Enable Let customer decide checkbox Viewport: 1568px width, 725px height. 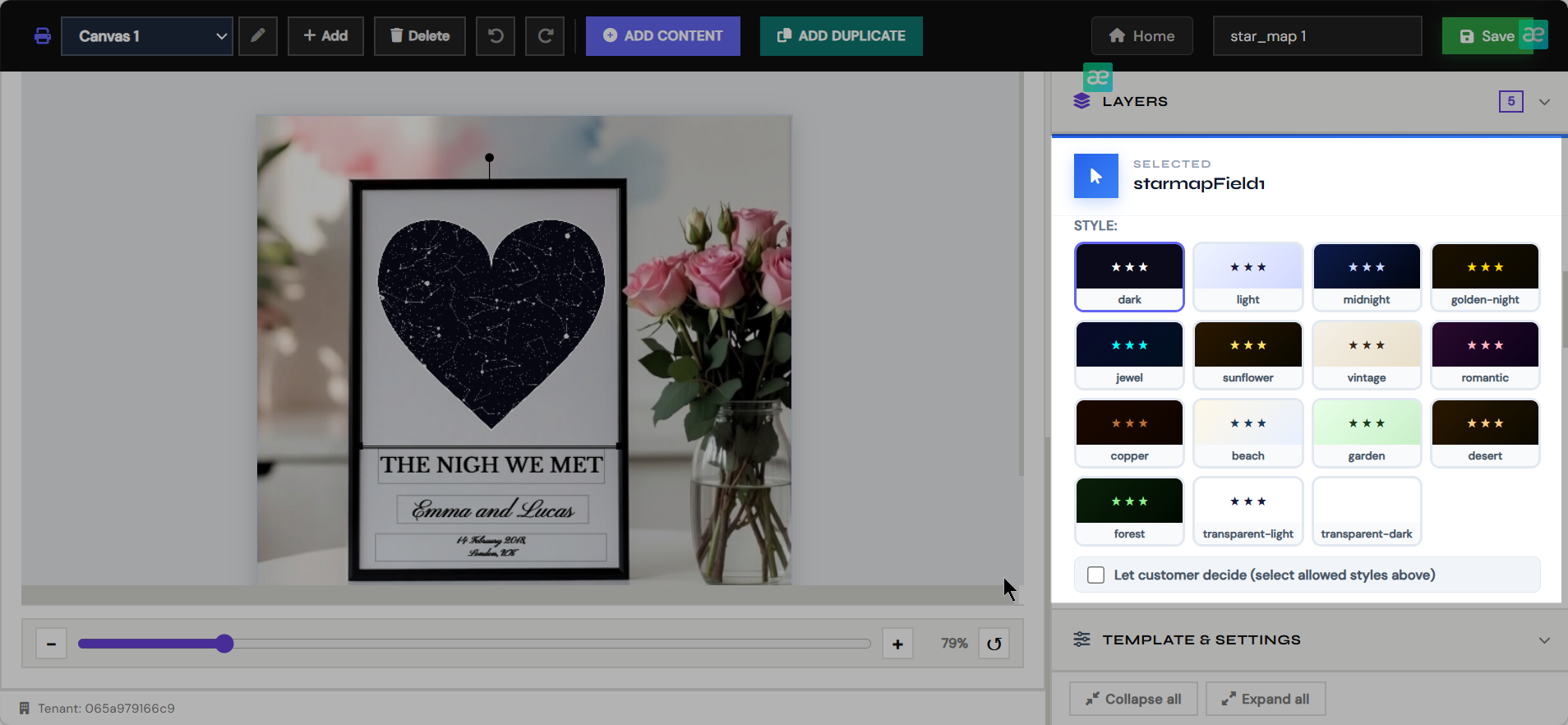point(1095,575)
